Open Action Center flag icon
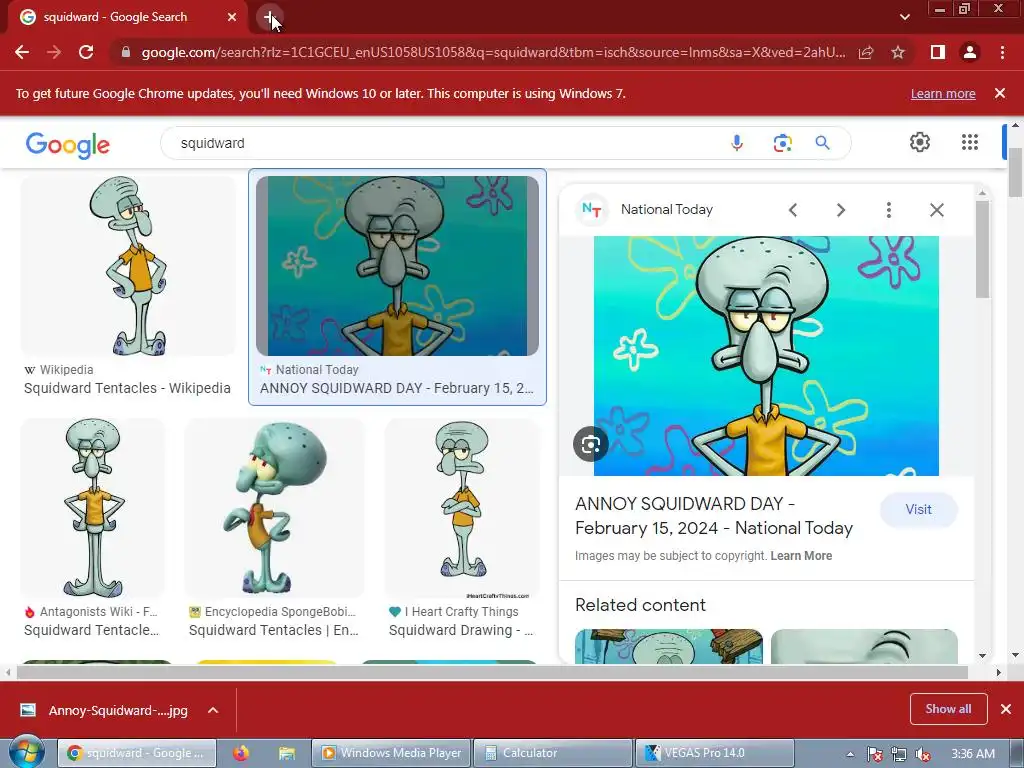This screenshot has width=1024, height=768. (x=874, y=754)
